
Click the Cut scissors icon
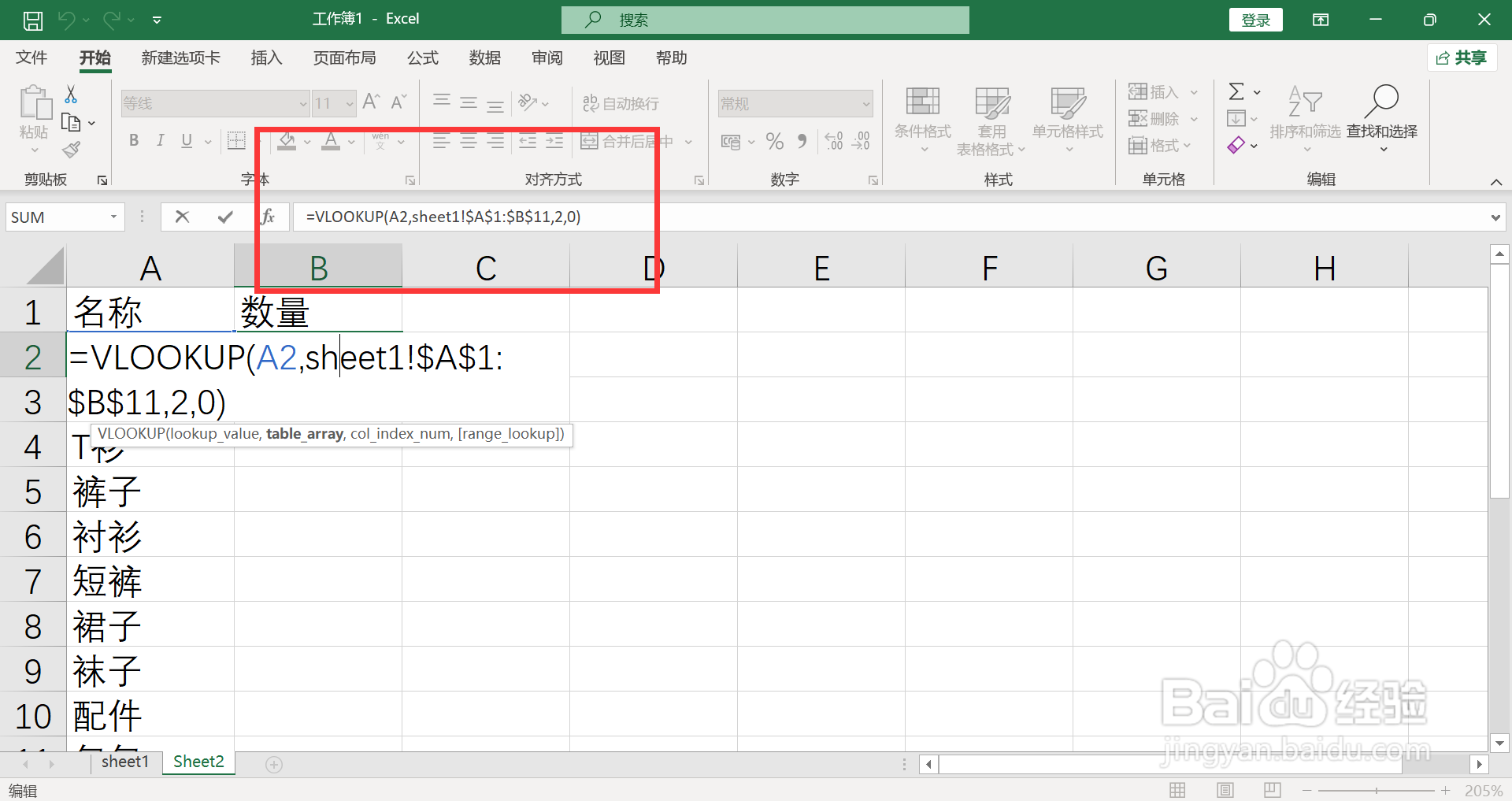coord(71,95)
